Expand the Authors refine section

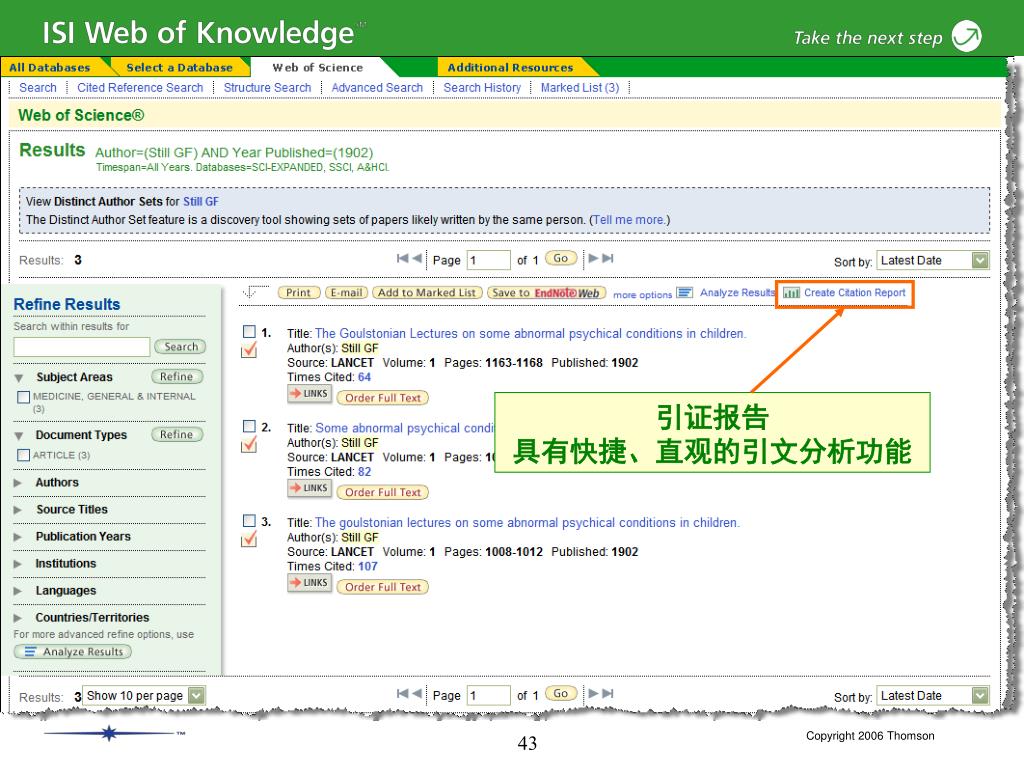point(18,483)
